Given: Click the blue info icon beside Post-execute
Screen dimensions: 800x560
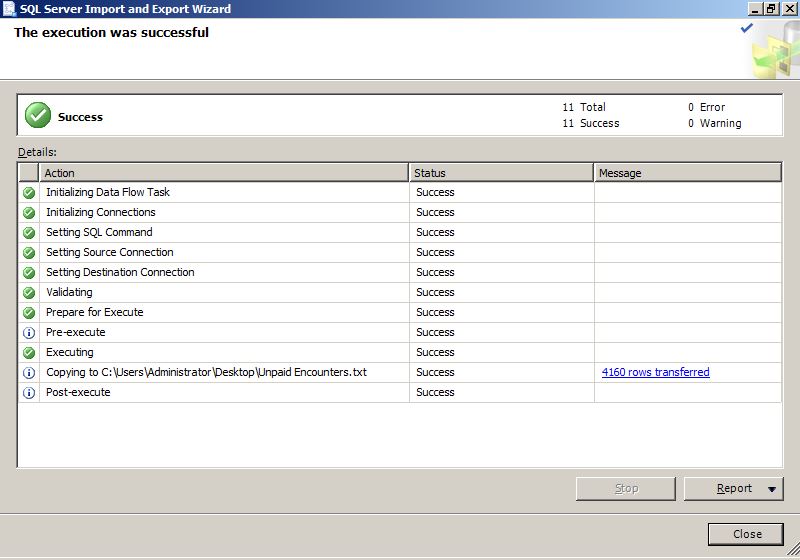Looking at the screenshot, I should pos(29,393).
